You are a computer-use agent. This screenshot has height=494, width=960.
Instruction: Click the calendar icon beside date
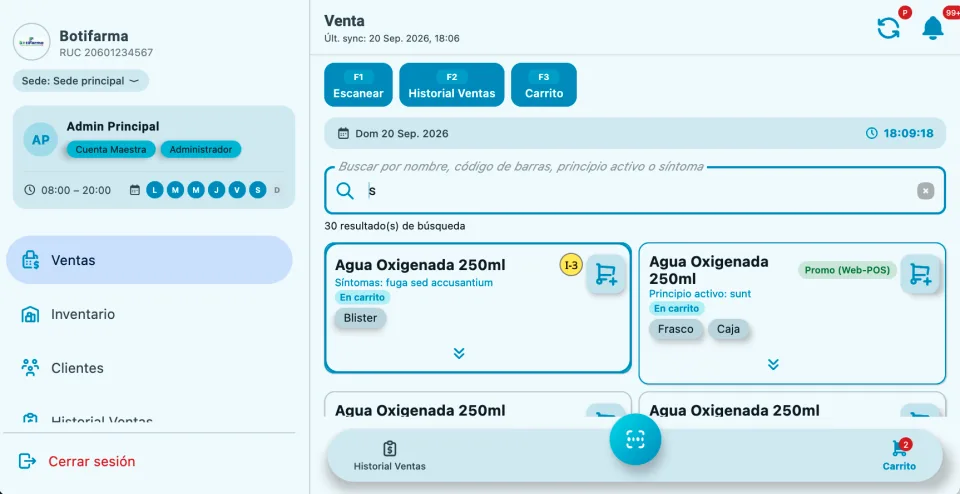343,133
